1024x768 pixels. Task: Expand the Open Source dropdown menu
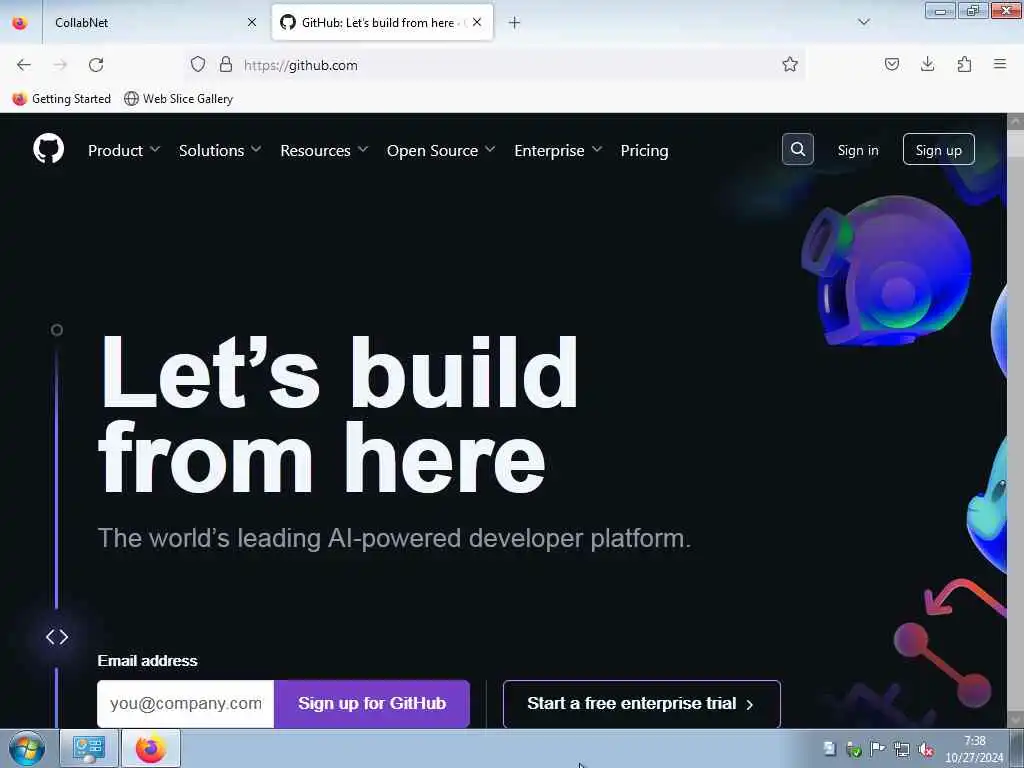coord(441,150)
